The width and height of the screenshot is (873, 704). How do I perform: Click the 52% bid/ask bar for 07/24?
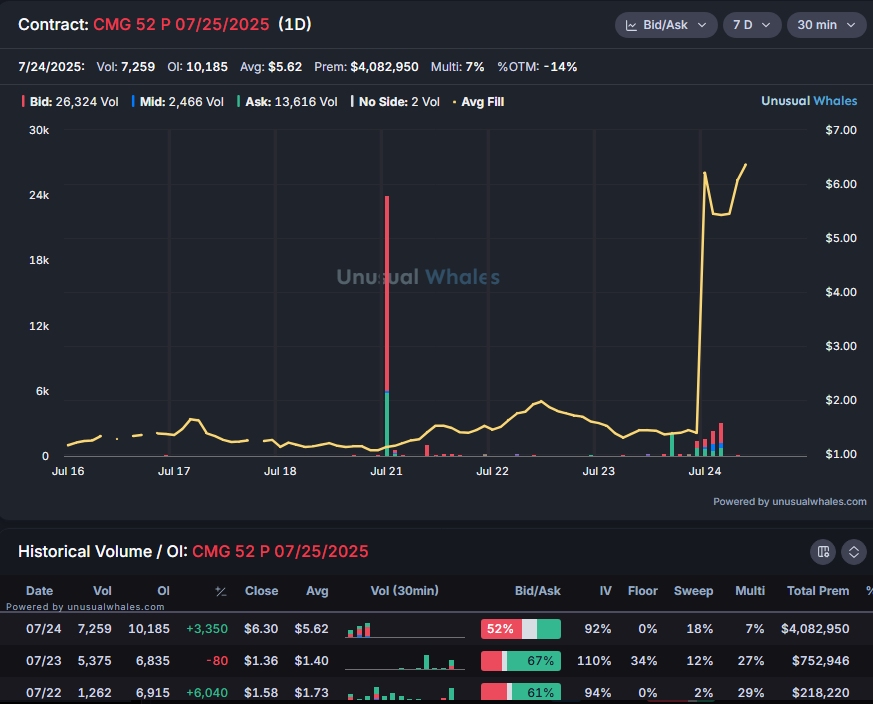coord(521,629)
